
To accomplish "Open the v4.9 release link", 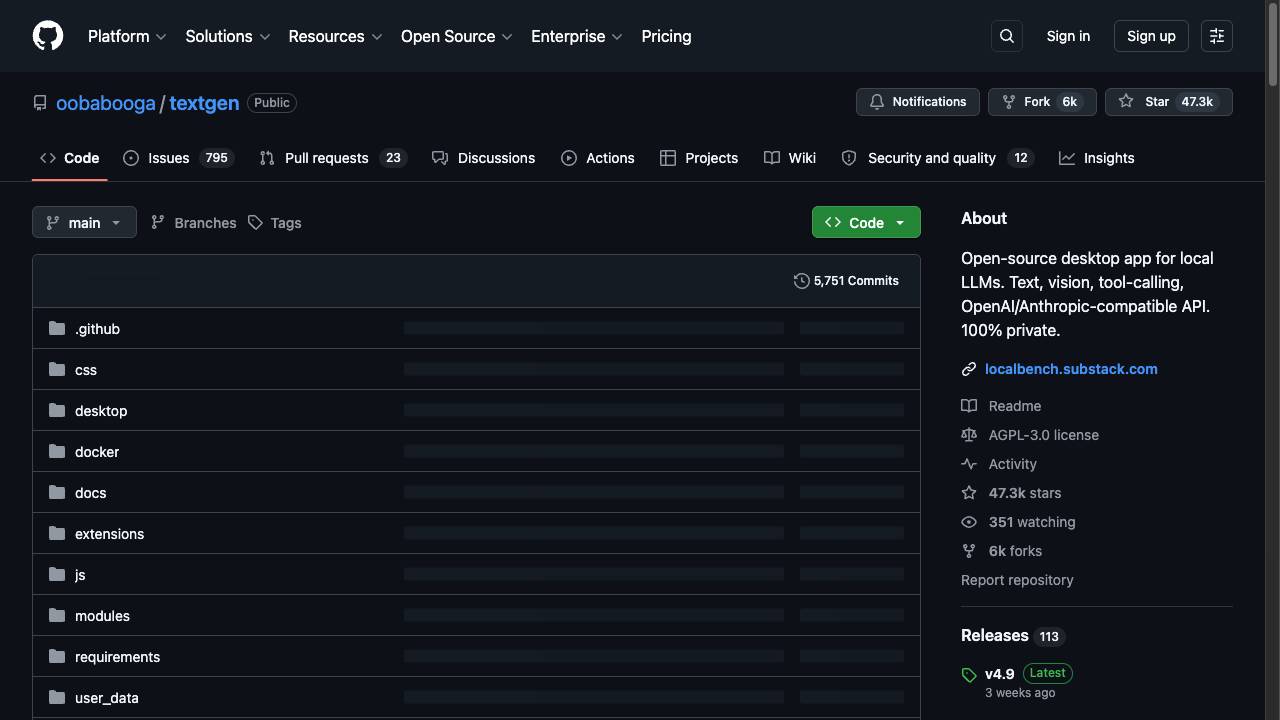I will click(x=999, y=674).
